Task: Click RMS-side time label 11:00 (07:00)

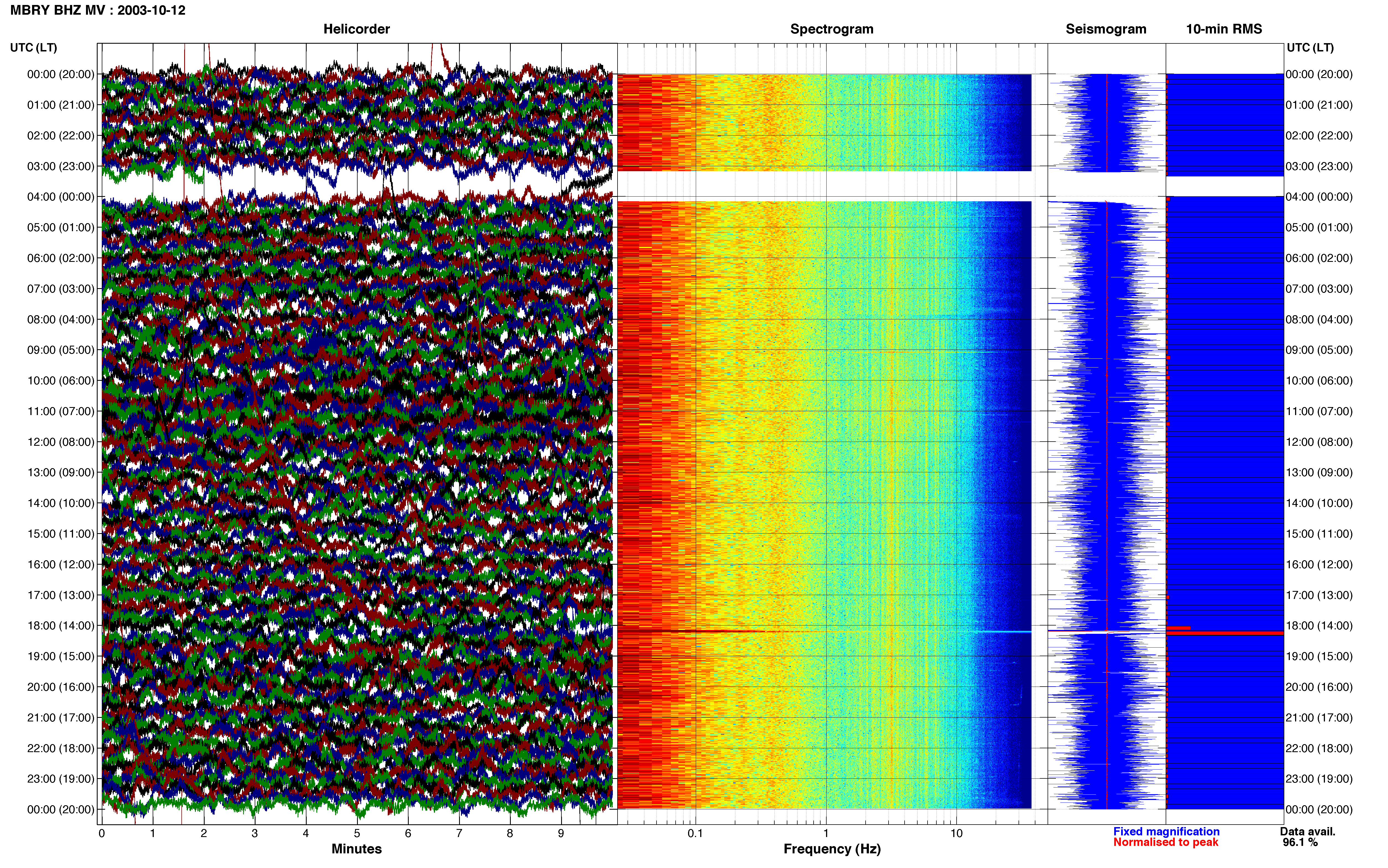Action: point(1319,412)
